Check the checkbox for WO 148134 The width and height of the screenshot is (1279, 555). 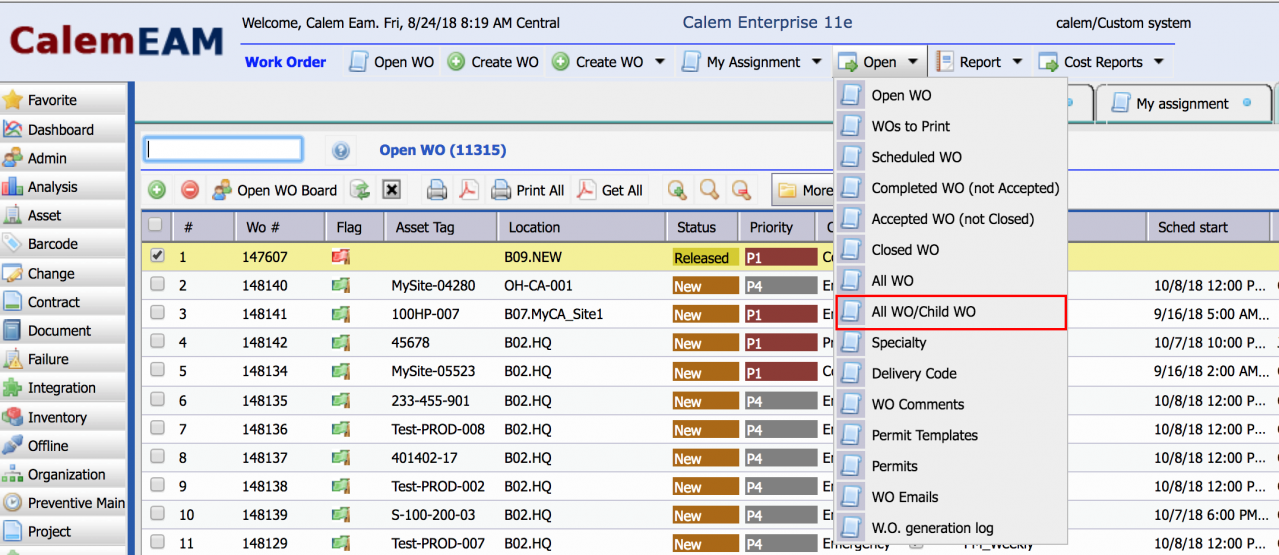[156, 370]
